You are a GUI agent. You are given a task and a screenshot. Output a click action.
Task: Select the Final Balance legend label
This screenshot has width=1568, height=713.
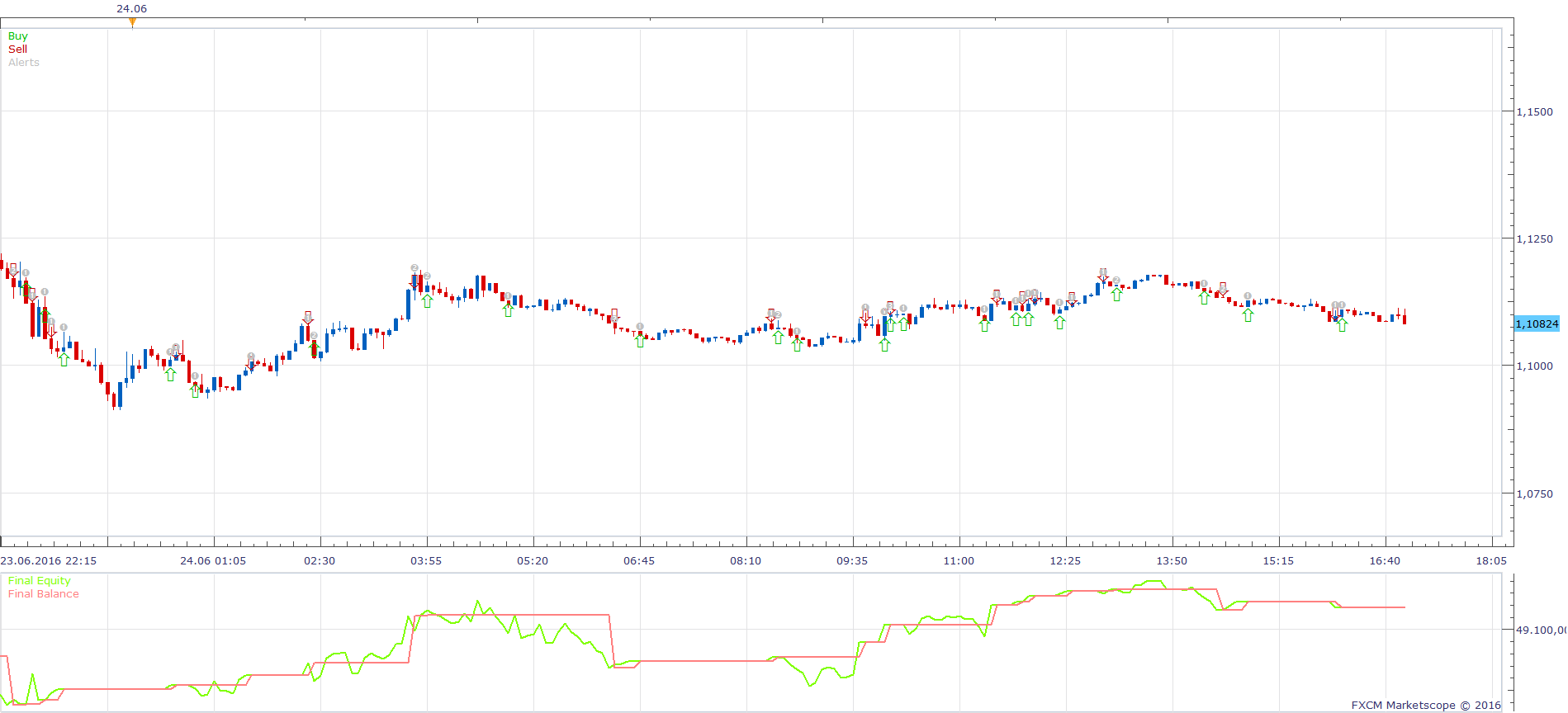pos(44,593)
